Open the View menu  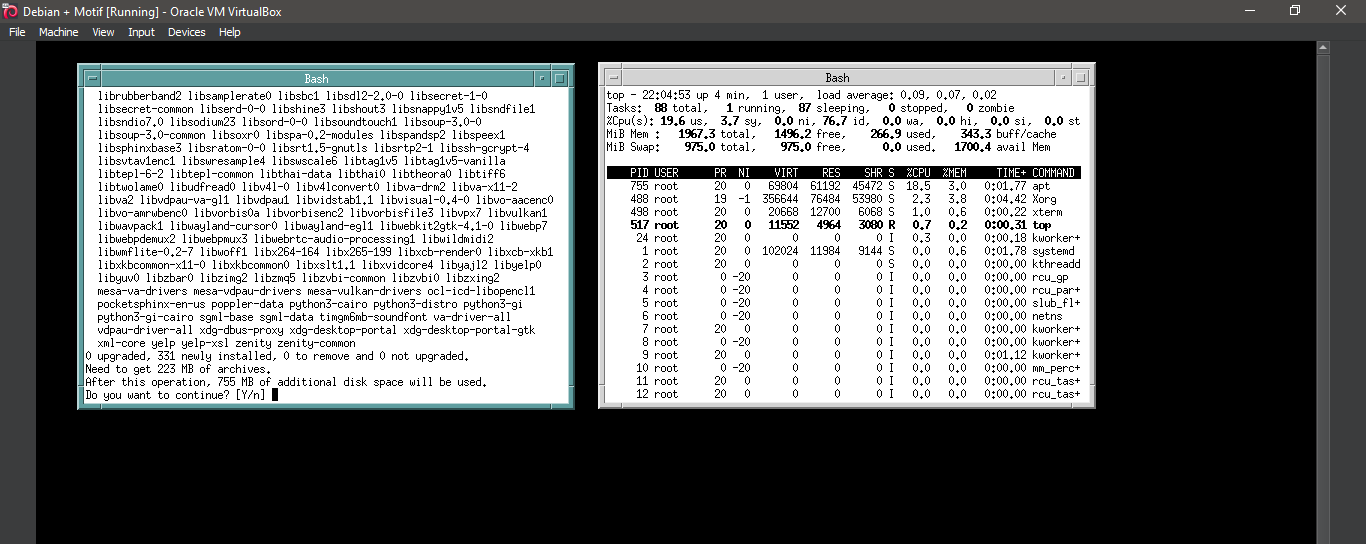[103, 32]
